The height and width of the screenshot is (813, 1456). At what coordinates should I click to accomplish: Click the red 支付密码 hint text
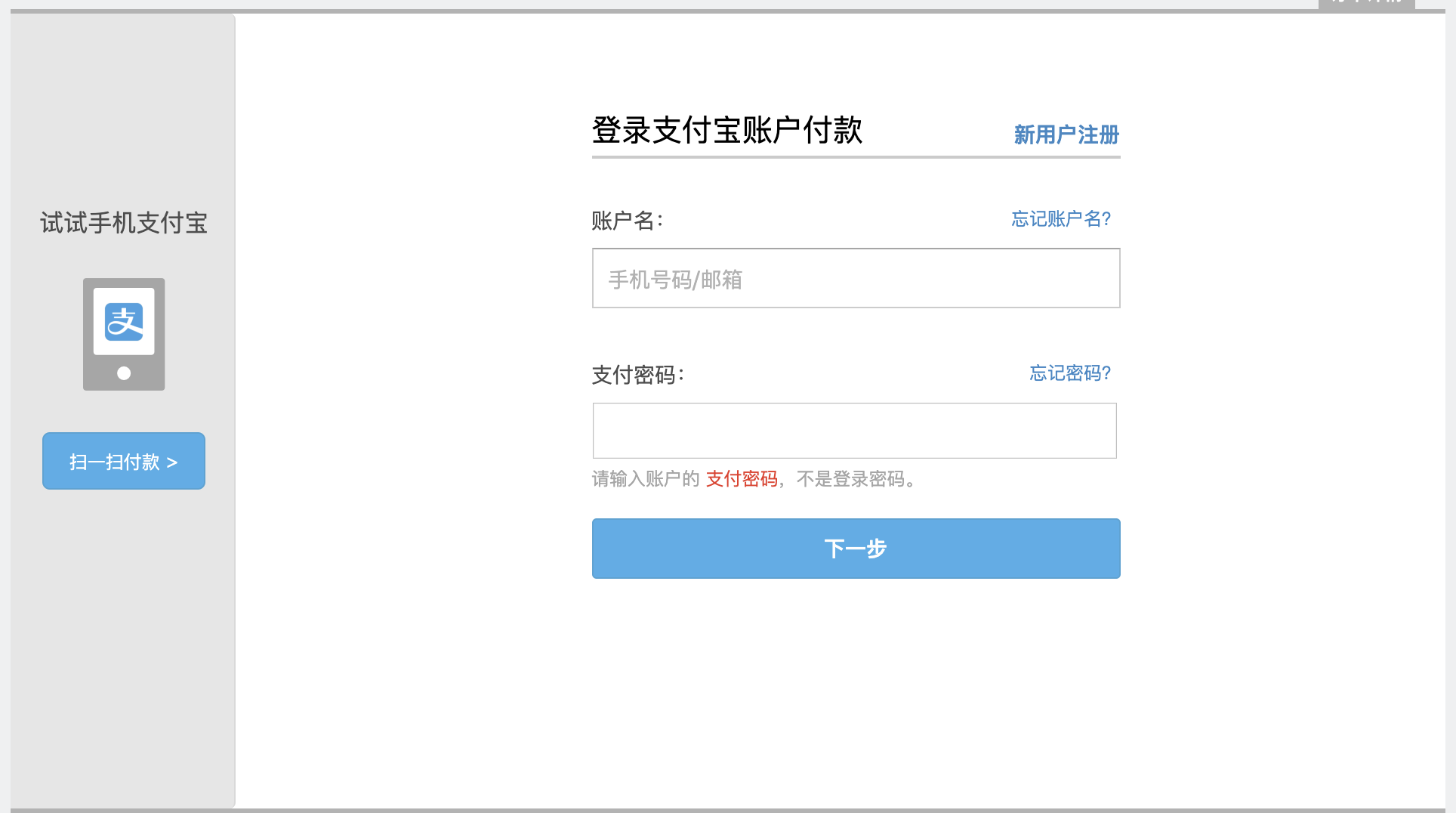[742, 479]
